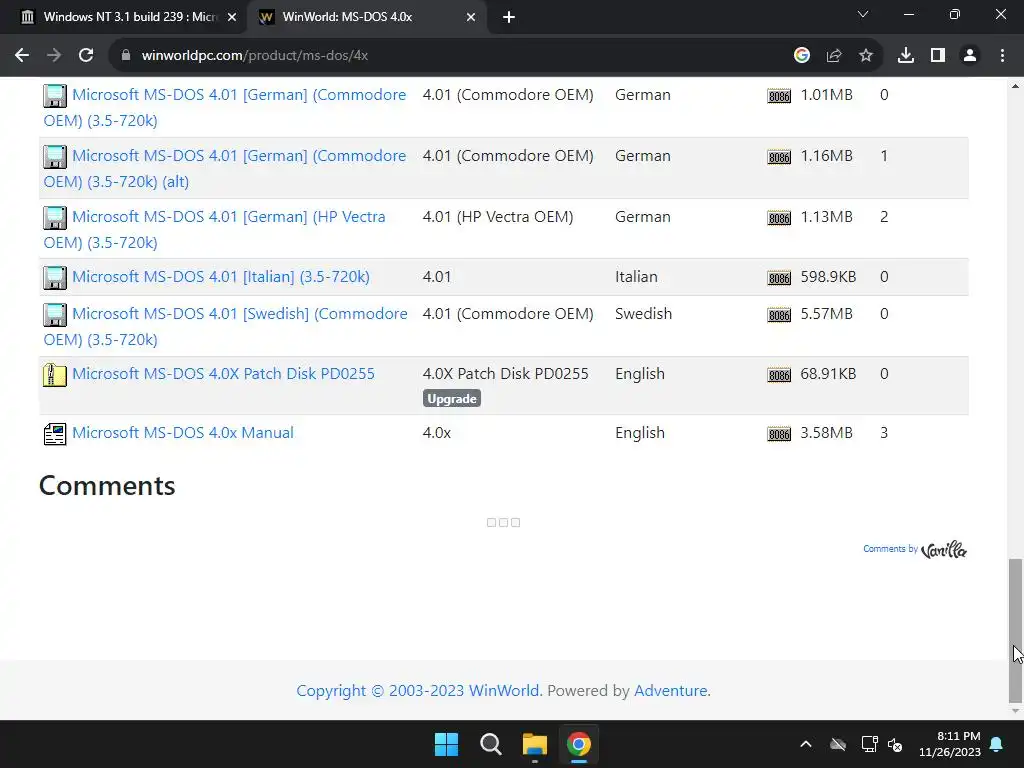Open a new browser tab with plus

(x=509, y=17)
